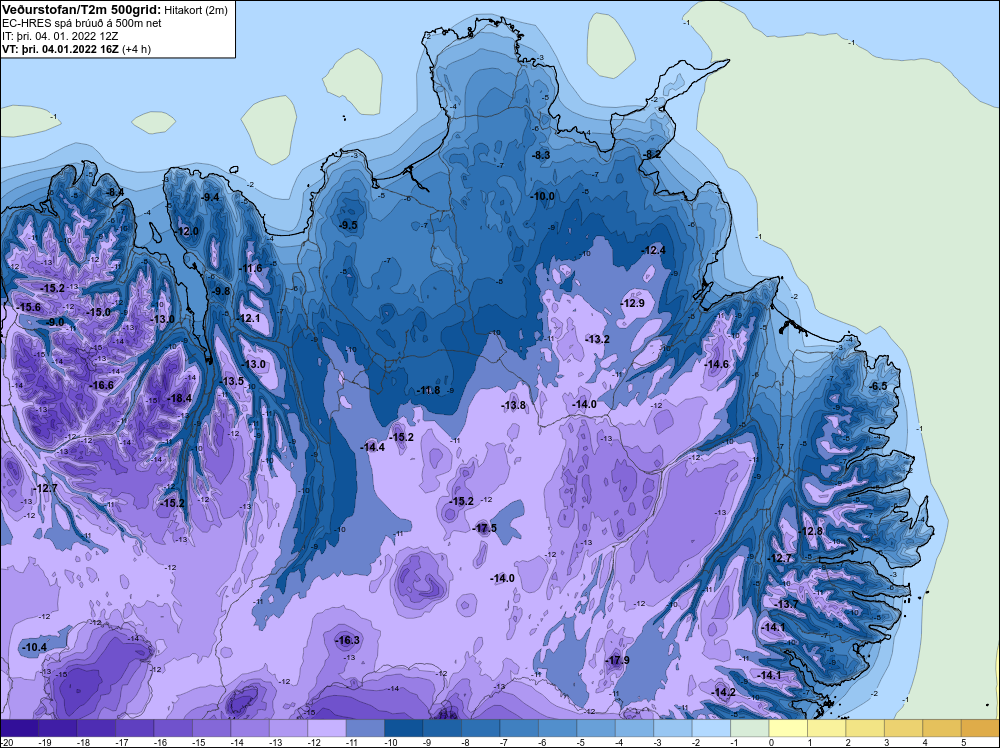This screenshot has width=1000, height=748.
Task: Click the temperature value "-12.9" on the map
Action: point(633,303)
